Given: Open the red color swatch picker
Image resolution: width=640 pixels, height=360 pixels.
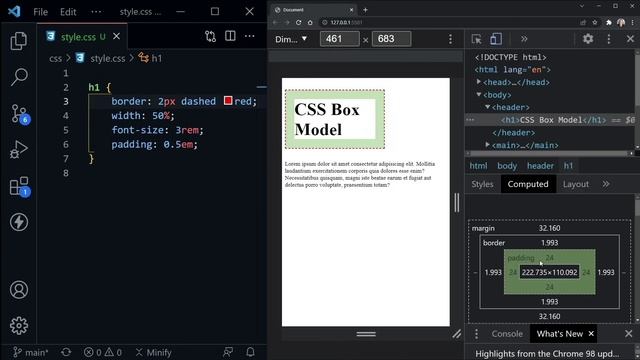Looking at the screenshot, I should pyautogui.click(x=228, y=100).
